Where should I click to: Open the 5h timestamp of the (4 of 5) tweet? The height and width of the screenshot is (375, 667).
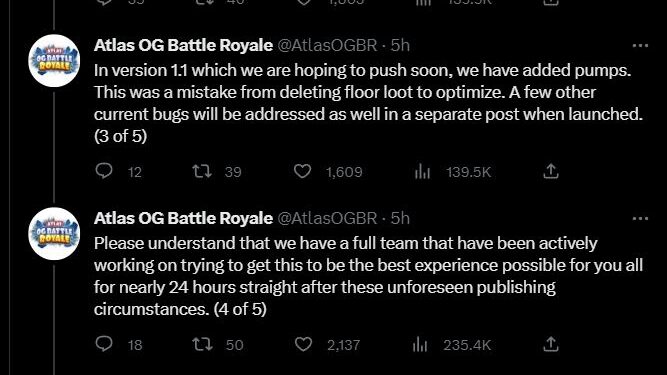pyautogui.click(x=400, y=218)
